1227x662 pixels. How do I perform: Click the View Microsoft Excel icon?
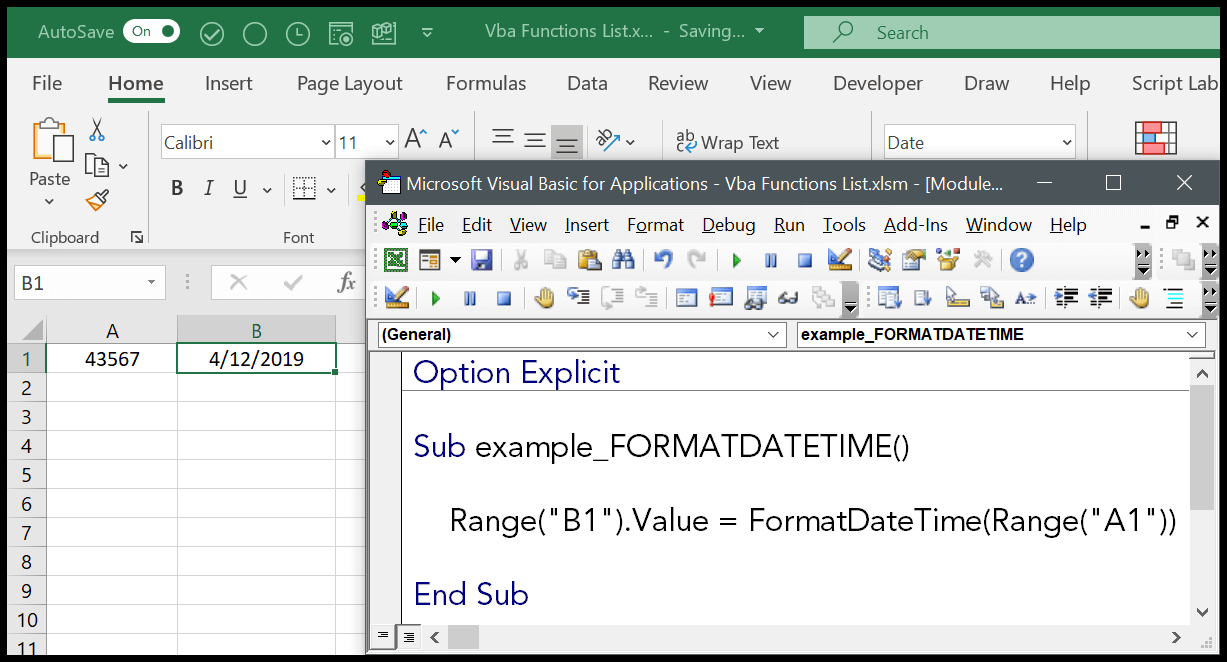click(395, 260)
